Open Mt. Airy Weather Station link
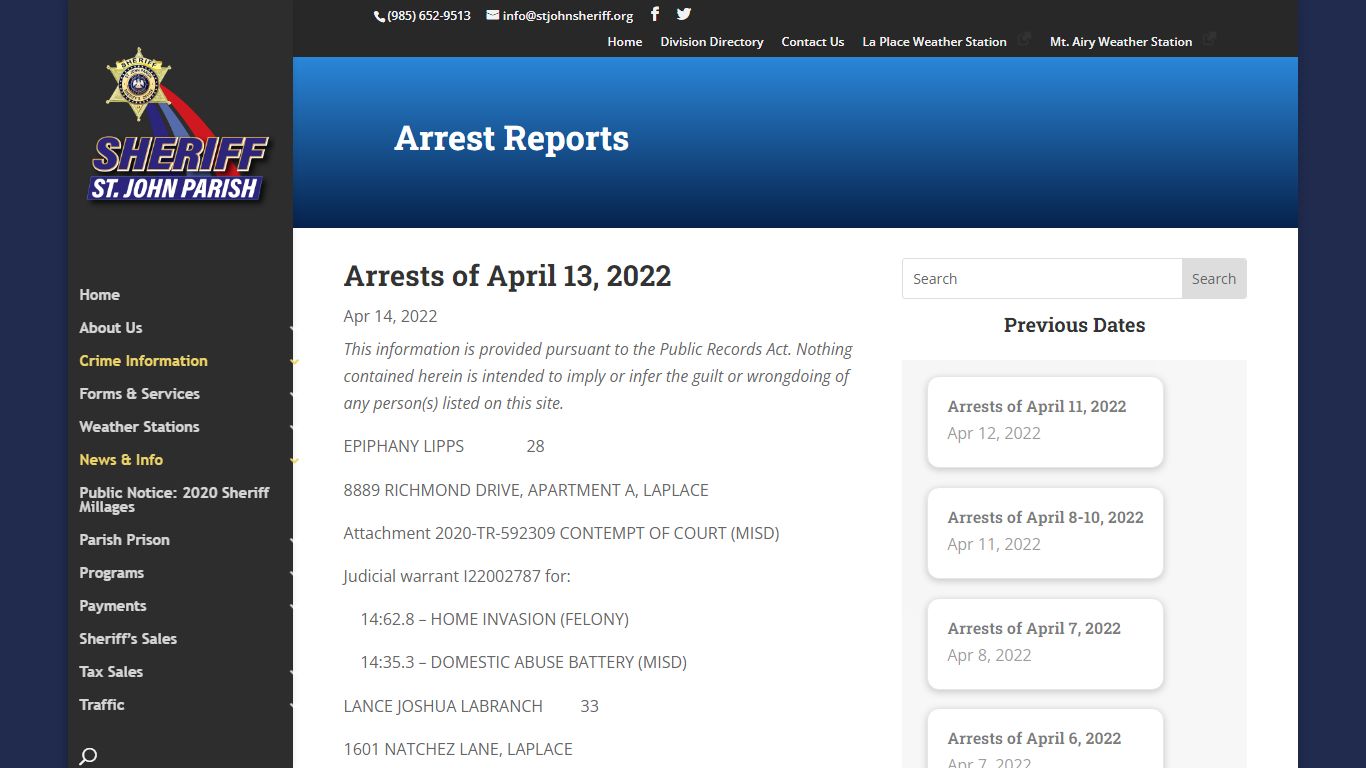 [1121, 42]
